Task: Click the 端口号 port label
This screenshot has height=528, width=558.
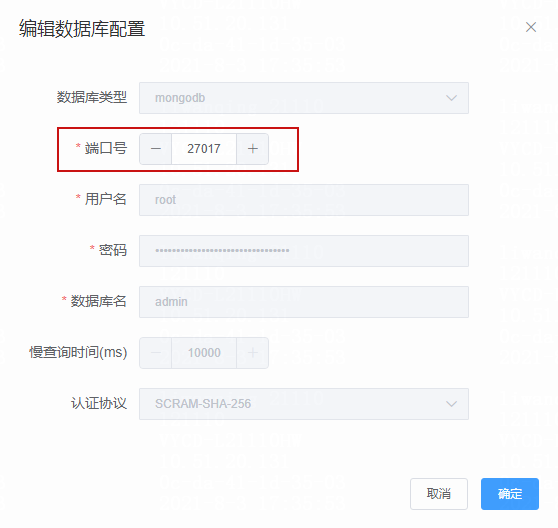Action: tap(106, 148)
